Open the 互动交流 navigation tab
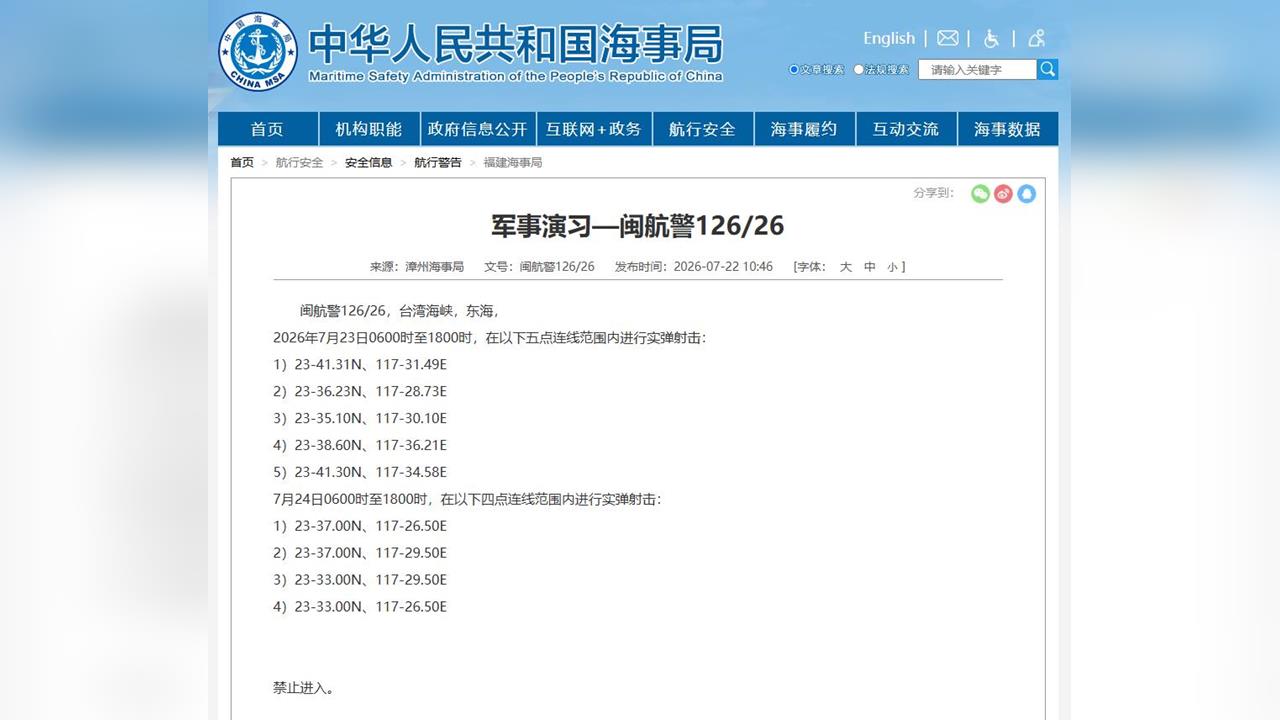 coord(906,129)
